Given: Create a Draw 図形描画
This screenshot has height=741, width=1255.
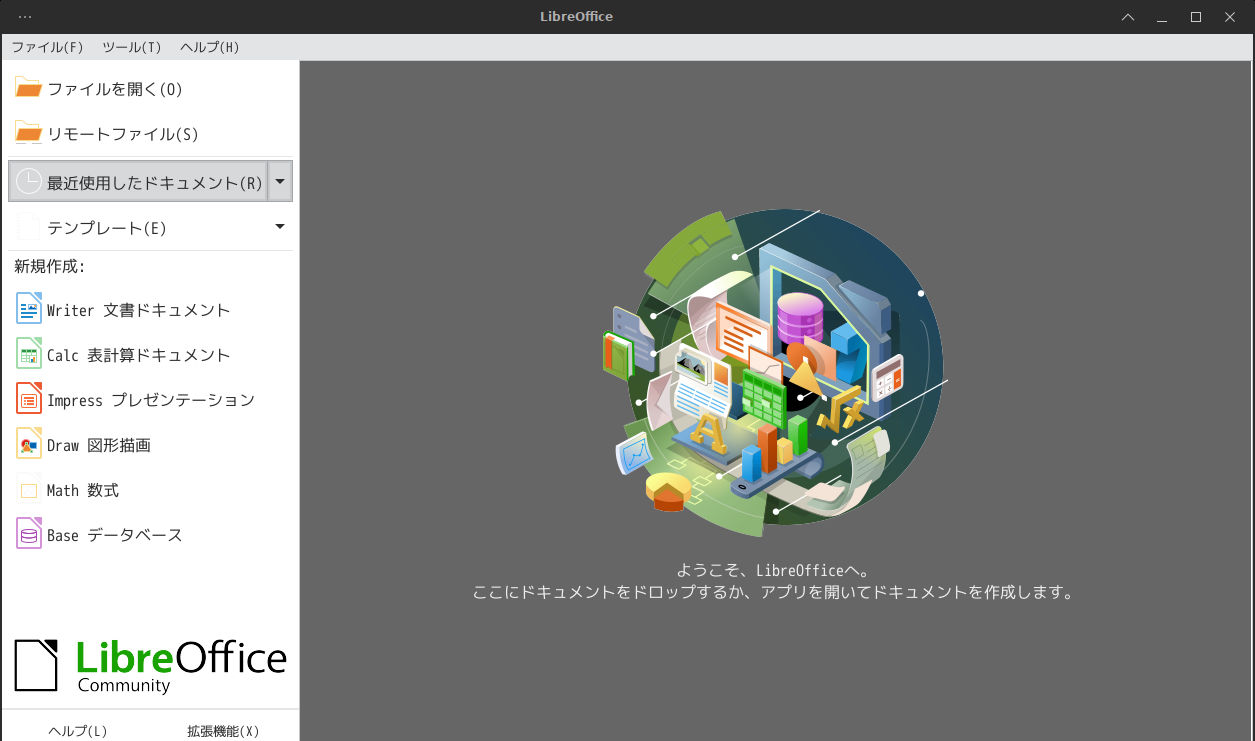Looking at the screenshot, I should click(x=150, y=444).
